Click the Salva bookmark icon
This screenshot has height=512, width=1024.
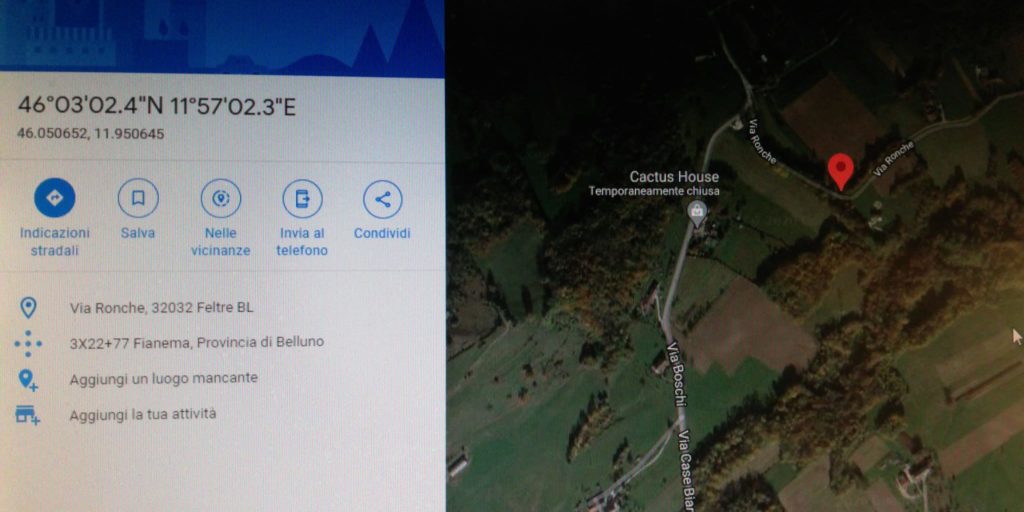click(138, 198)
